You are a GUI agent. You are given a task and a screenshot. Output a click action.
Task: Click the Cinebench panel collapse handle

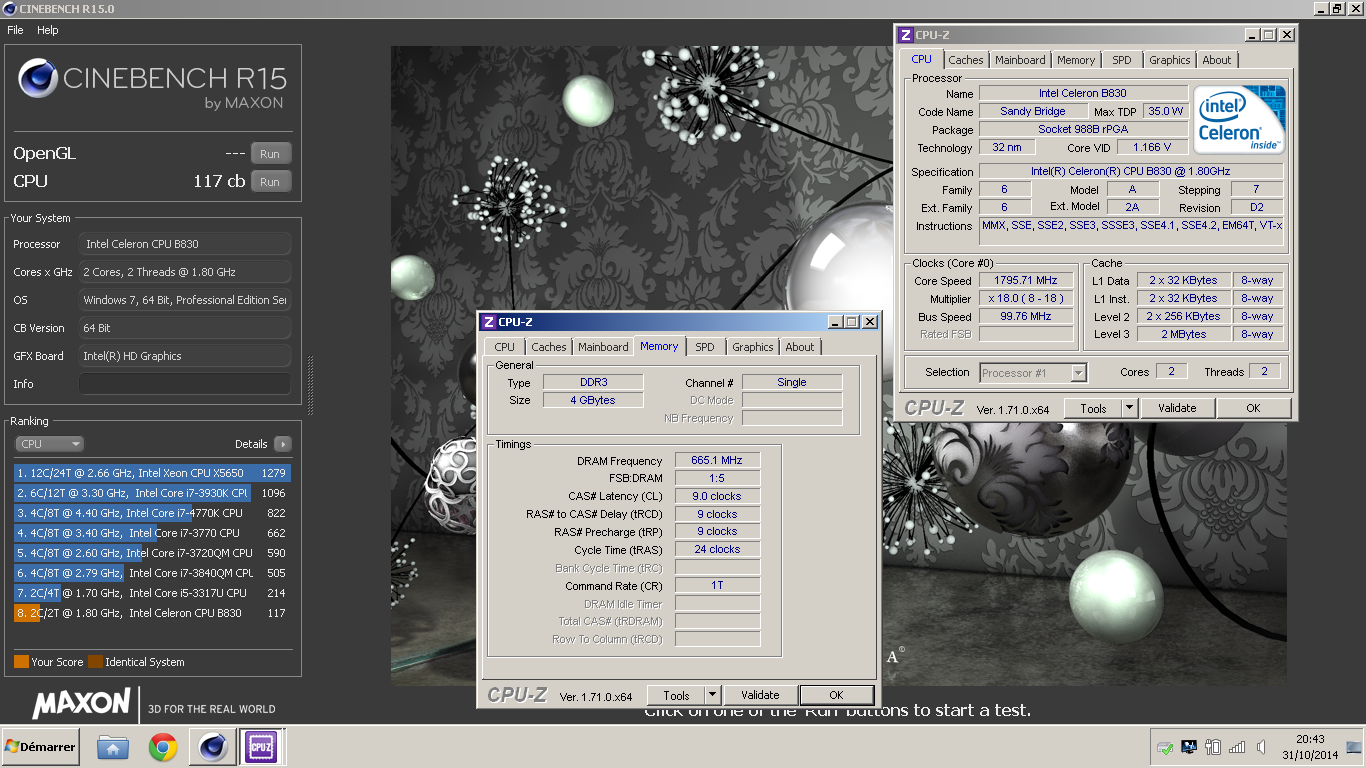310,384
